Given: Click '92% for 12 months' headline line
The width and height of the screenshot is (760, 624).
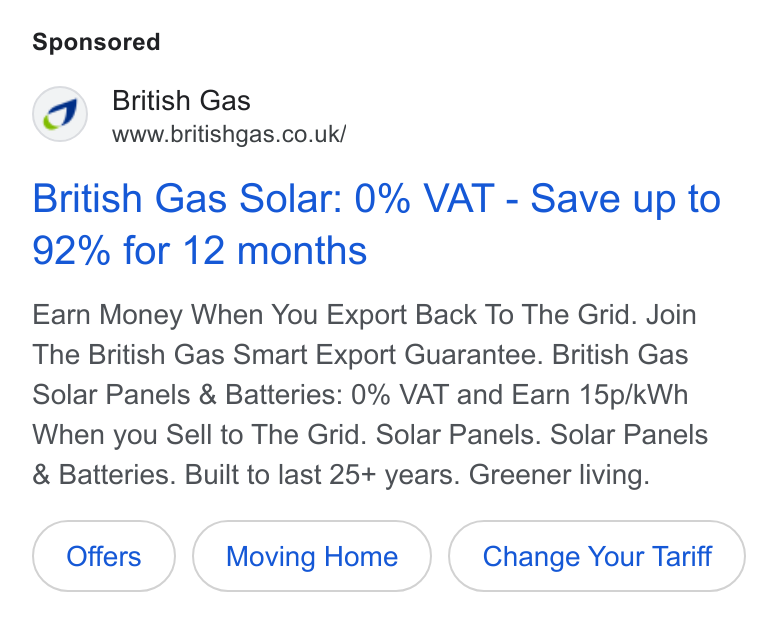Looking at the screenshot, I should (x=200, y=251).
